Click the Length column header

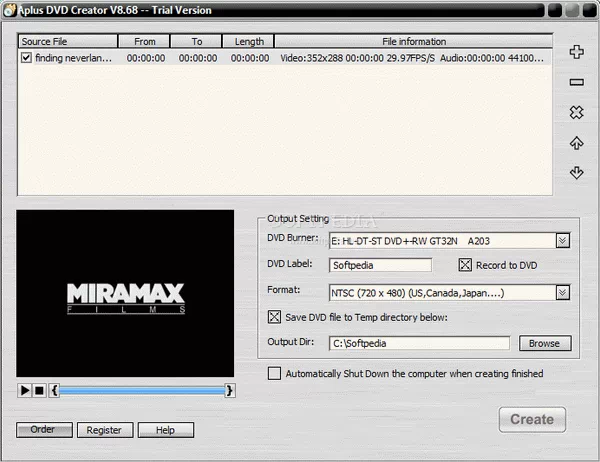click(x=248, y=41)
